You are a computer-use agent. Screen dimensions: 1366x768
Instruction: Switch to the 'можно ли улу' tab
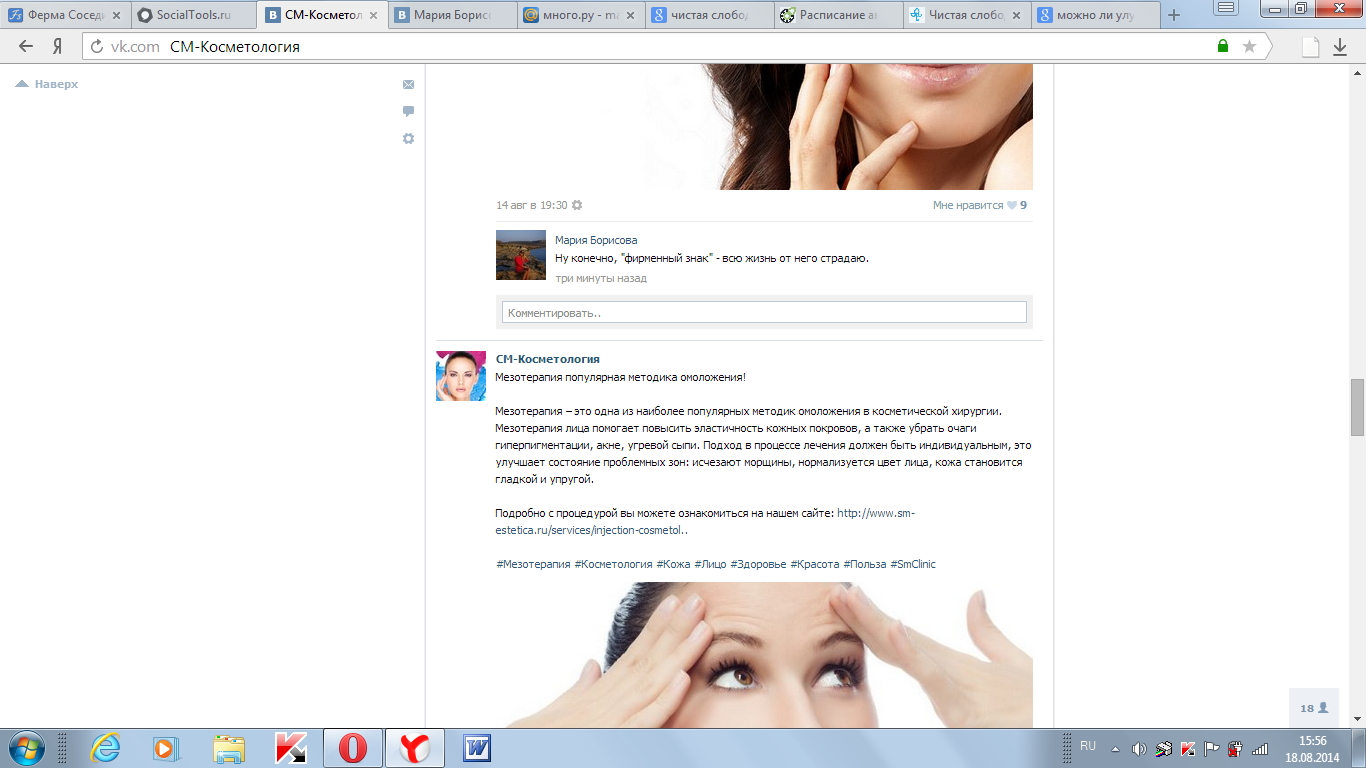click(x=1097, y=15)
